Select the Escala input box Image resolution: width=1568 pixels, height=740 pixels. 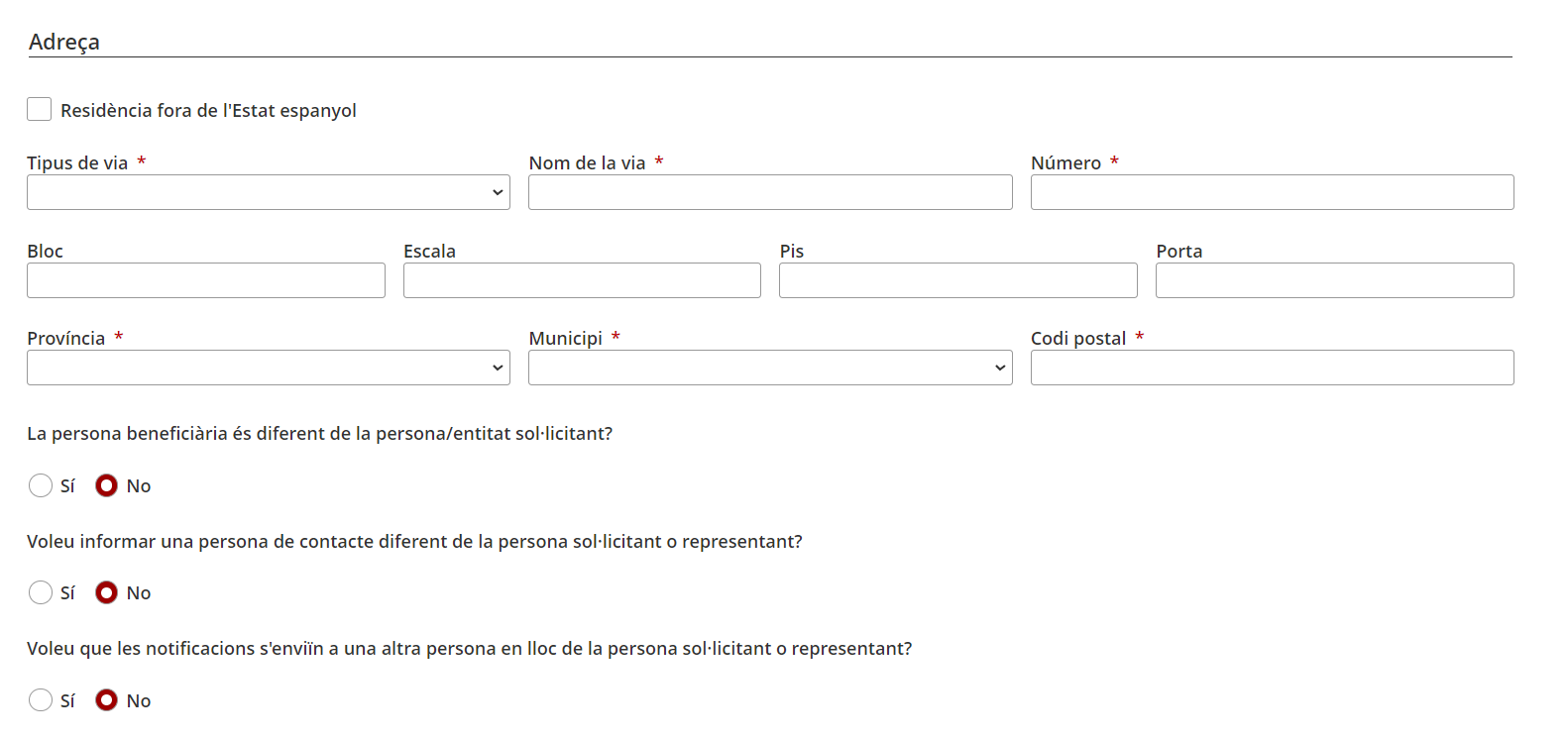tap(582, 280)
